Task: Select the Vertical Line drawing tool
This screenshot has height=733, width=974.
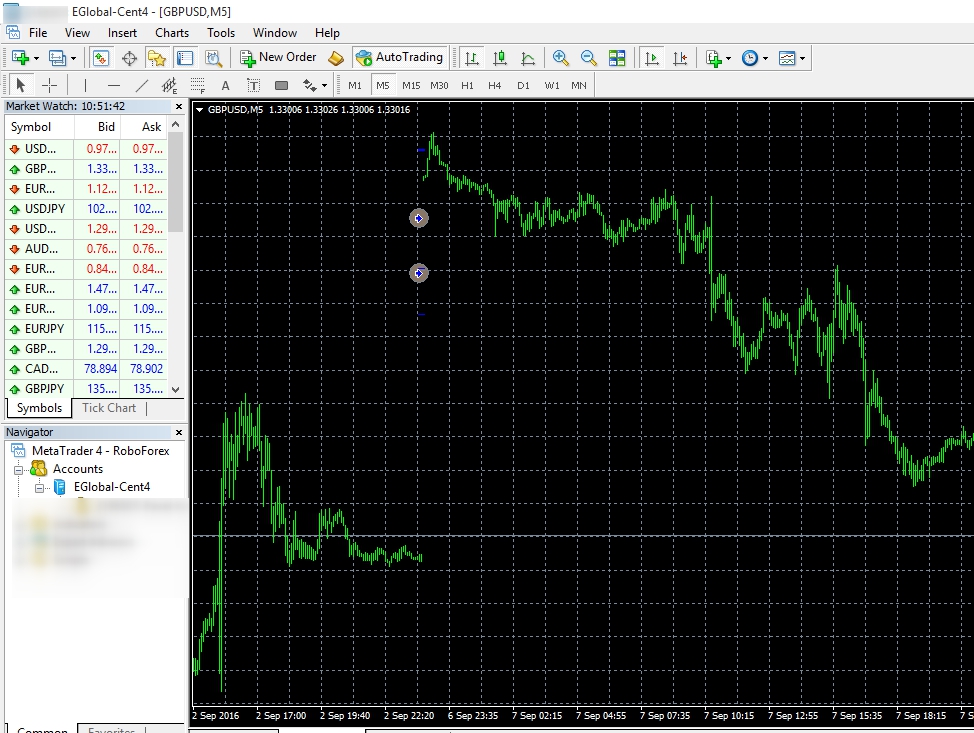Action: [85, 85]
